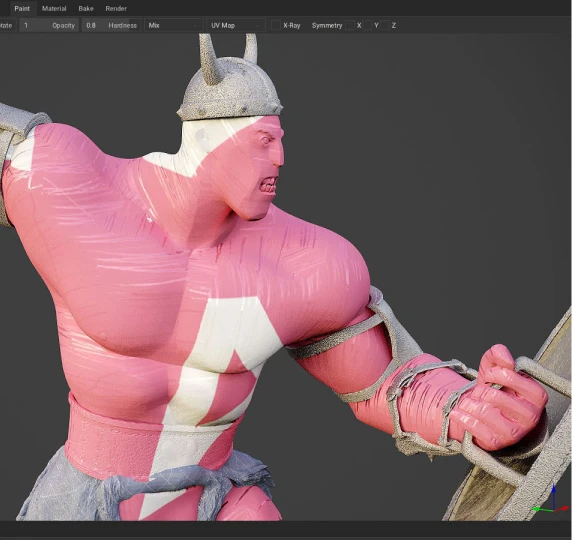Open the Mix blend mode dropdown
572x541 pixels.
pyautogui.click(x=173, y=26)
